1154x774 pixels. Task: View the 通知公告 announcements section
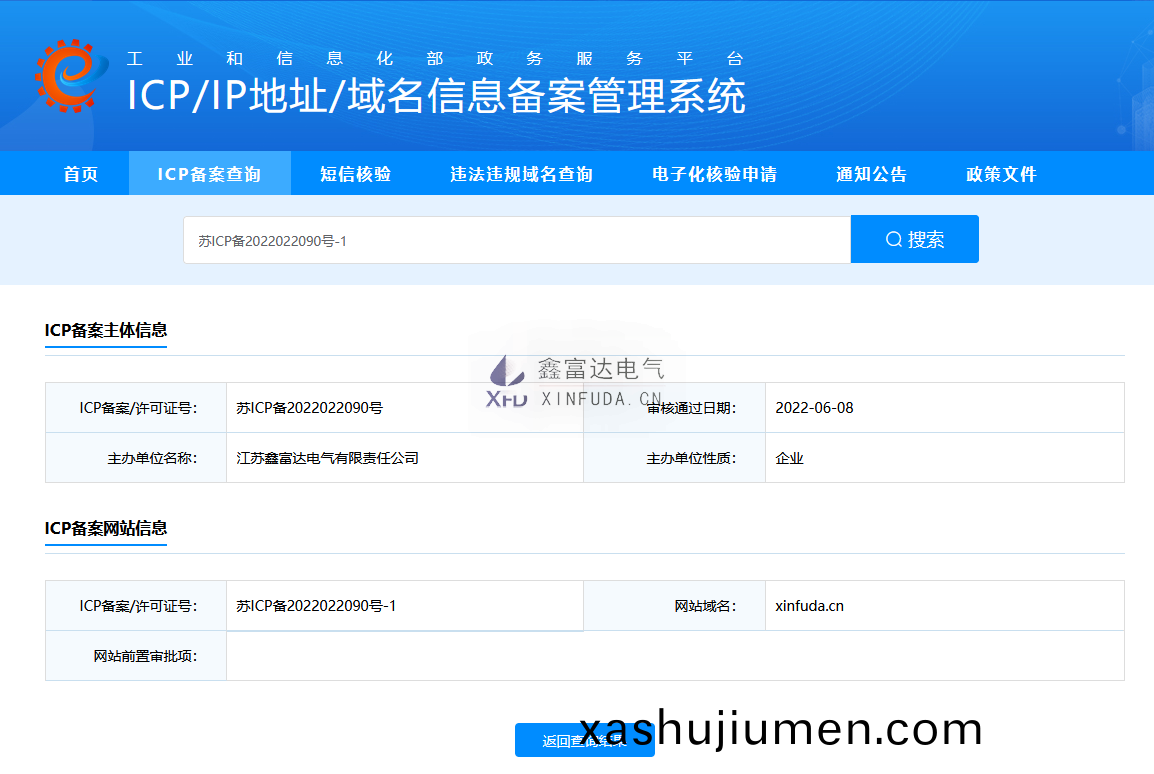tap(871, 172)
